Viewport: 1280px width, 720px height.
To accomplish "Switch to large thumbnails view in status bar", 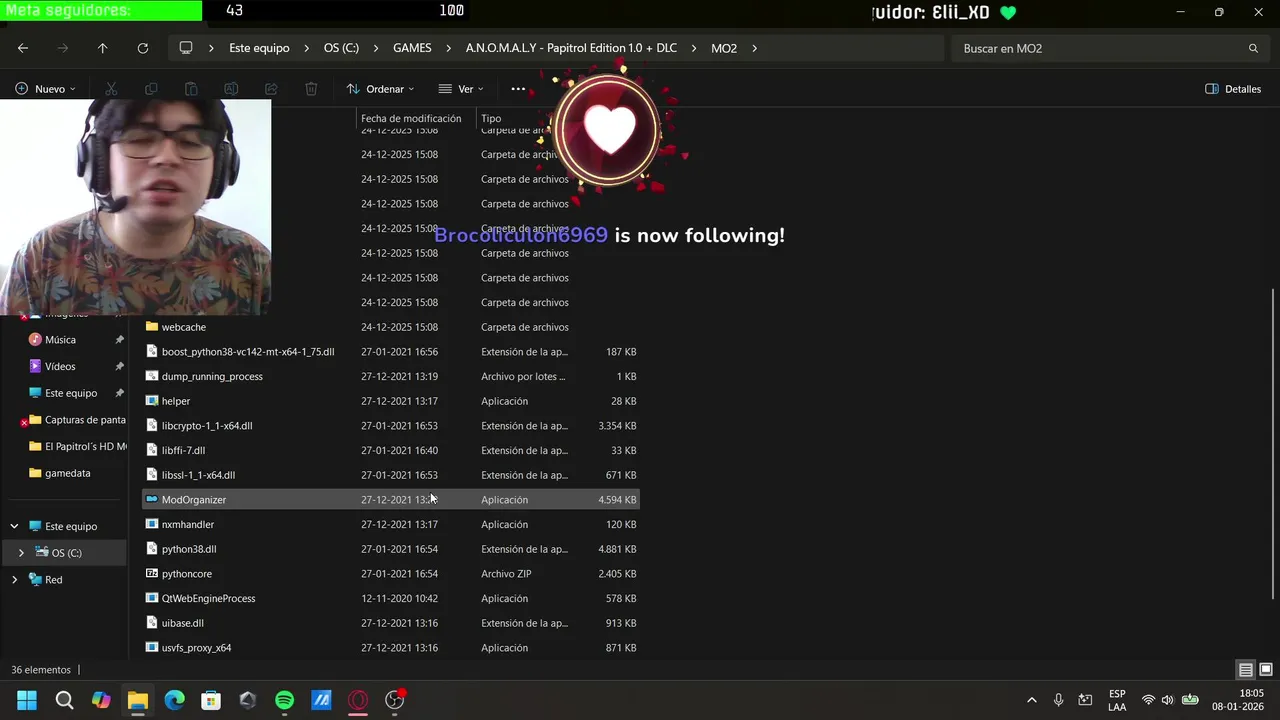I will pyautogui.click(x=1266, y=670).
